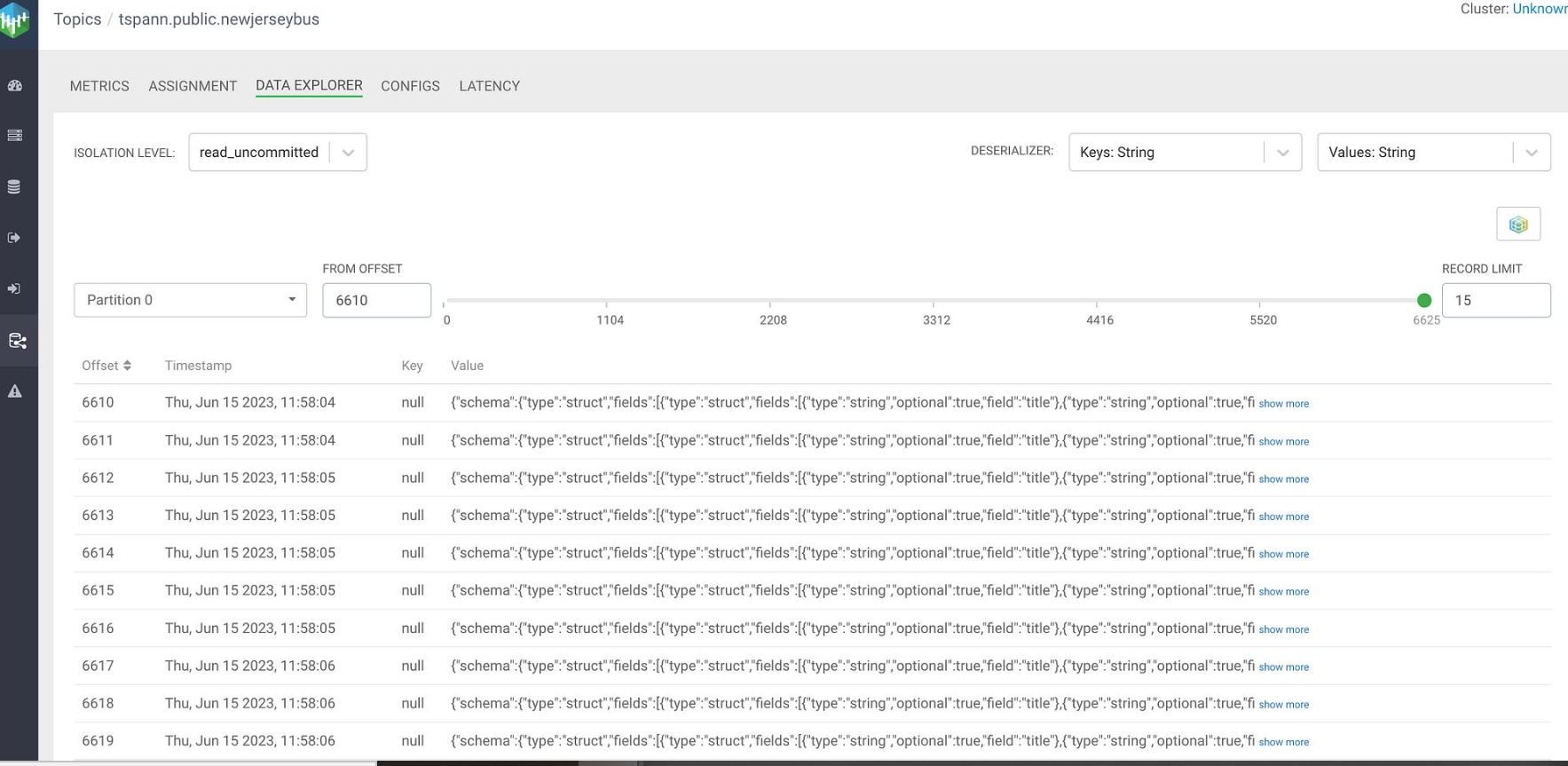Click the offset slider at 4416 mark
This screenshot has height=766, width=1568.
coord(1097,302)
